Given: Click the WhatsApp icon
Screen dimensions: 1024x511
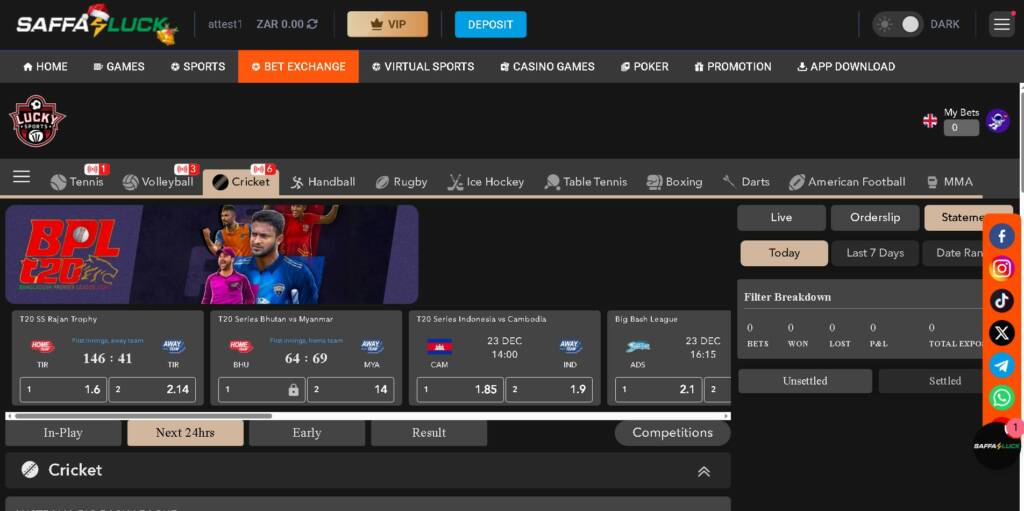Looking at the screenshot, I should tap(1001, 398).
